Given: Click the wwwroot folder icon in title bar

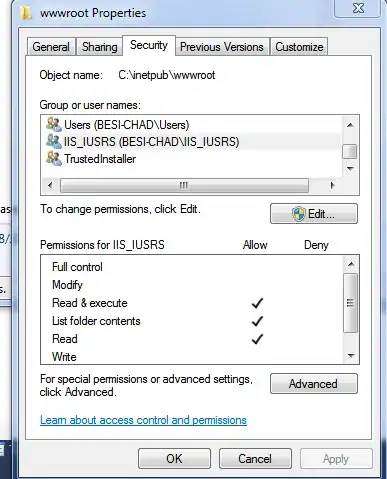Looking at the screenshot, I should coord(25,13).
